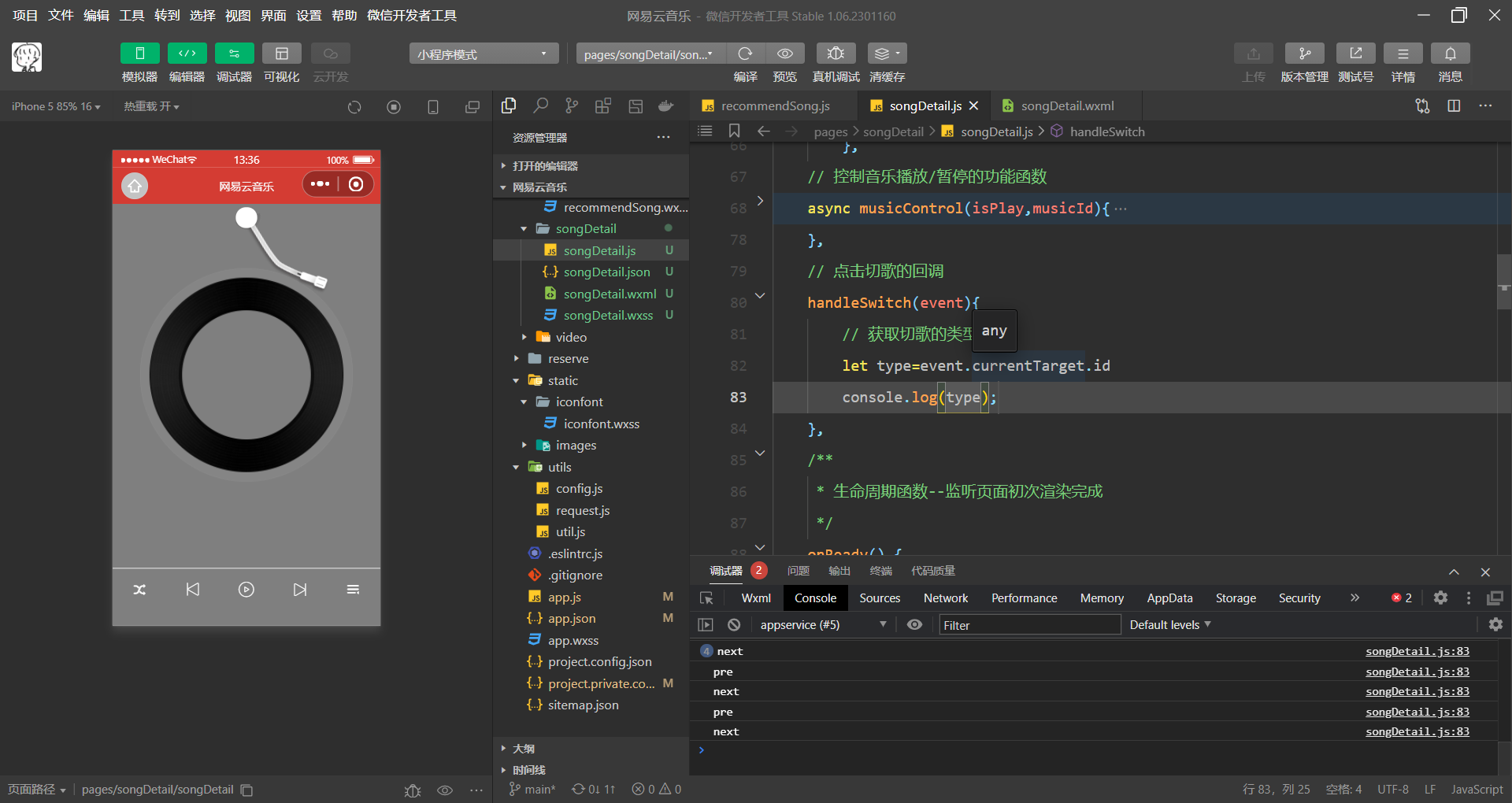Viewport: 1512px width, 803px height.
Task: Open the 终端 panel tab
Action: [880, 571]
